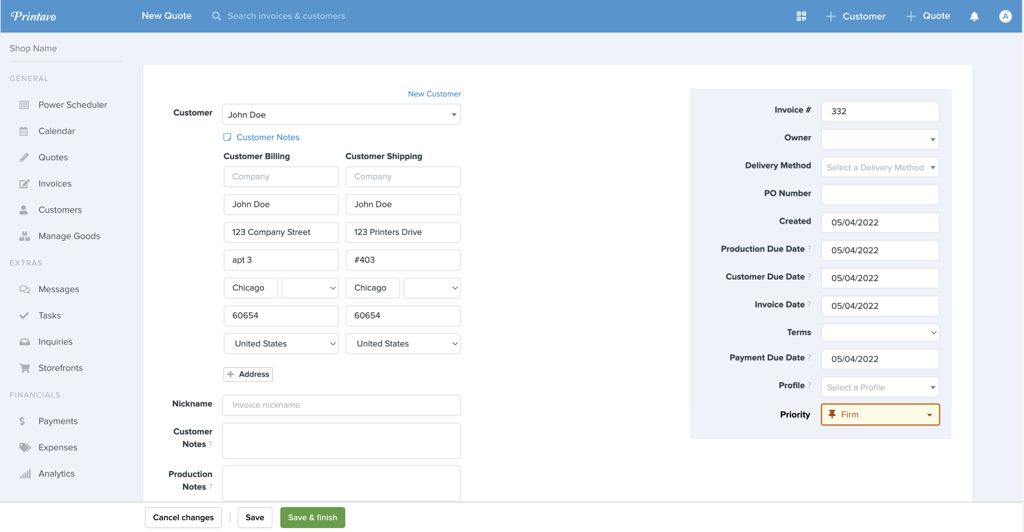1024x532 pixels.
Task: Click the Customers person icon
Action: click(x=24, y=210)
